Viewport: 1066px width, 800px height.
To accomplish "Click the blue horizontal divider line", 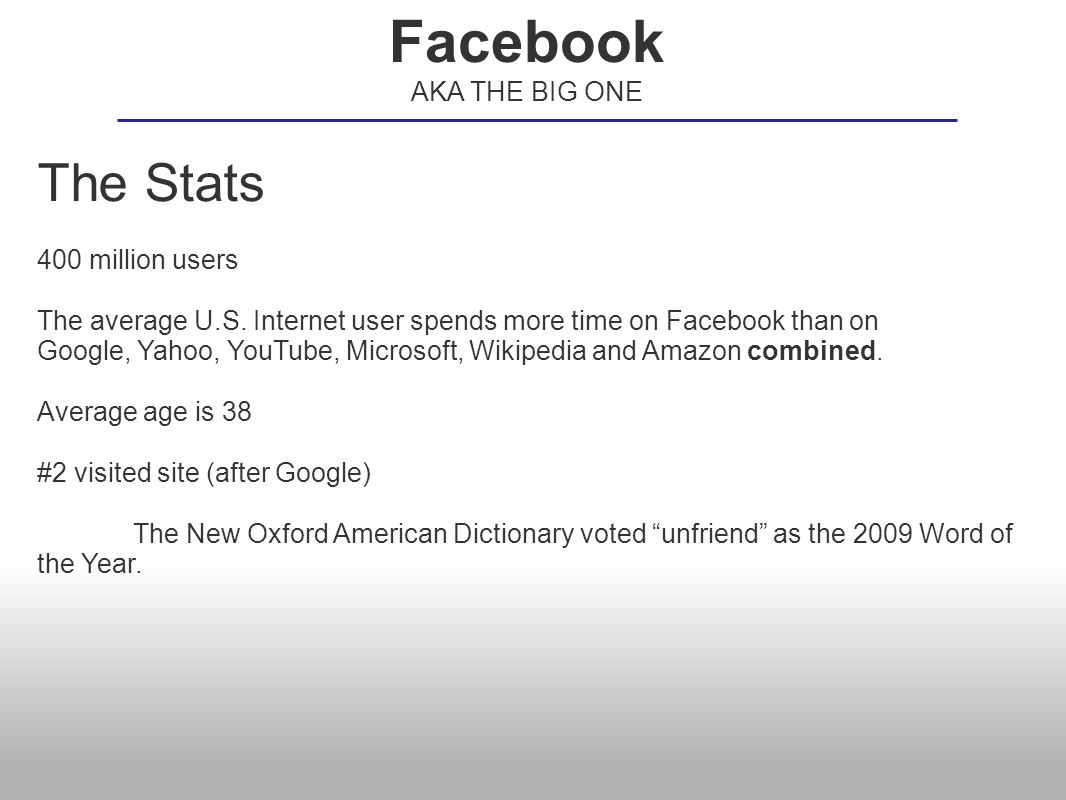I will pos(537,120).
